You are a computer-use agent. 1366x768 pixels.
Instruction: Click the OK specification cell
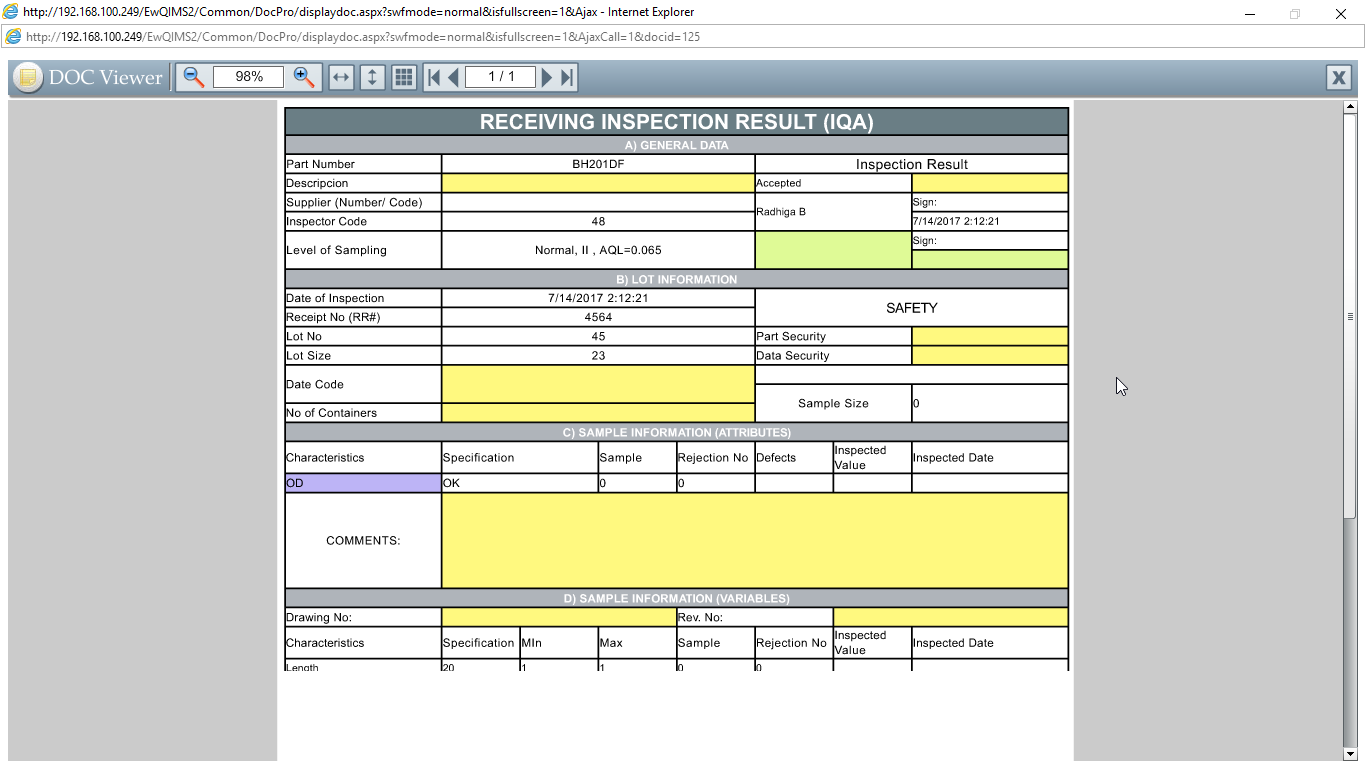(x=520, y=483)
